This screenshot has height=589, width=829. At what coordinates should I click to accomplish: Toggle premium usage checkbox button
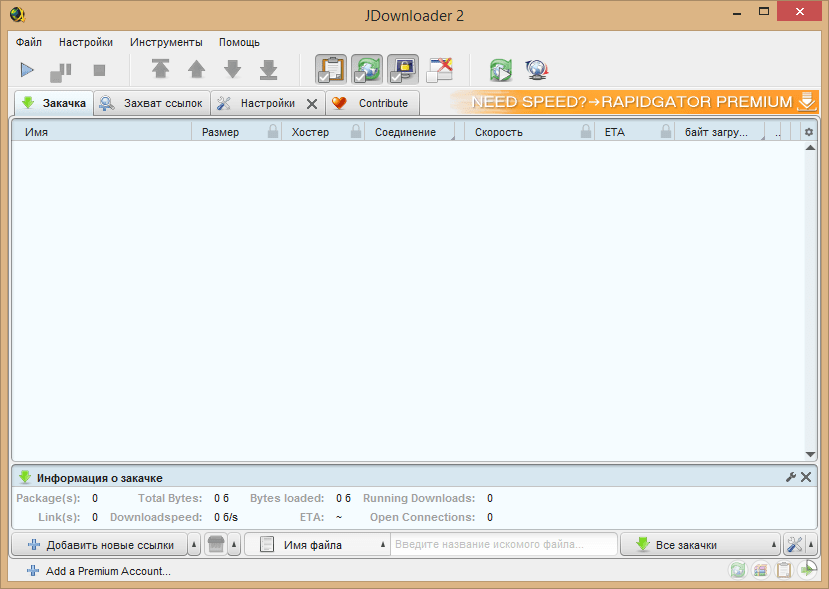tap(403, 70)
